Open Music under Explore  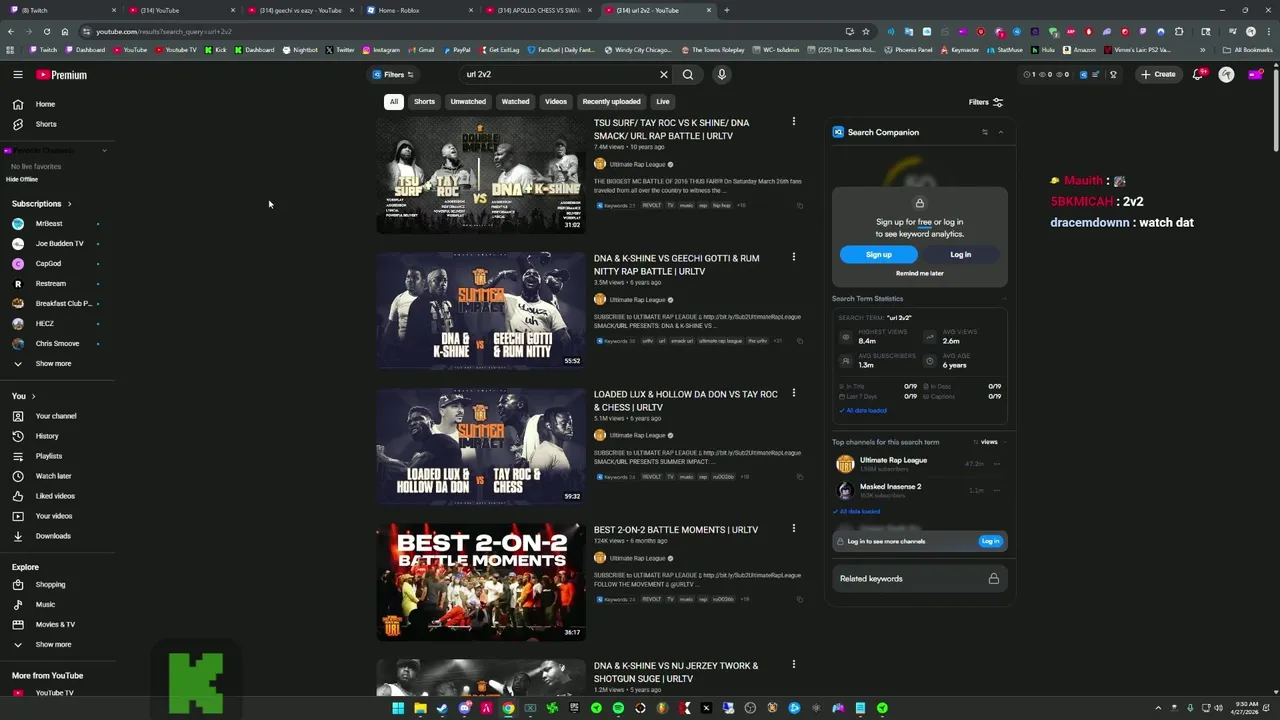coord(57,604)
